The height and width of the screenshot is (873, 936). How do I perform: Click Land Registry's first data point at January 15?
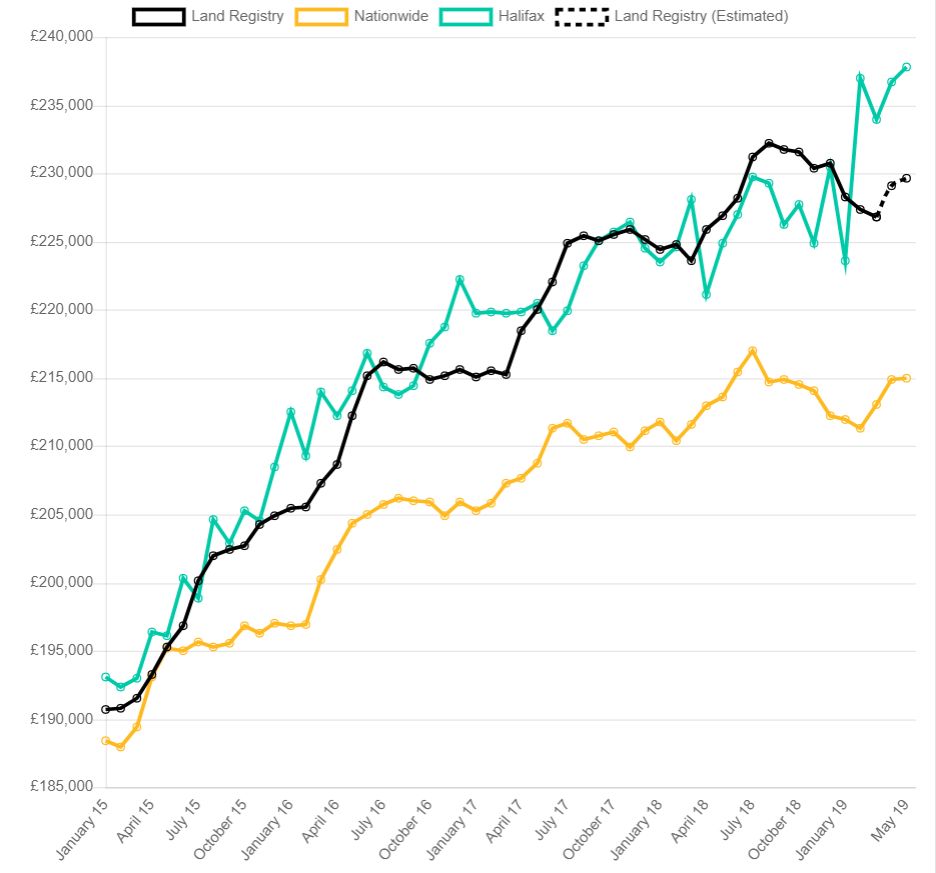pyautogui.click(x=106, y=709)
